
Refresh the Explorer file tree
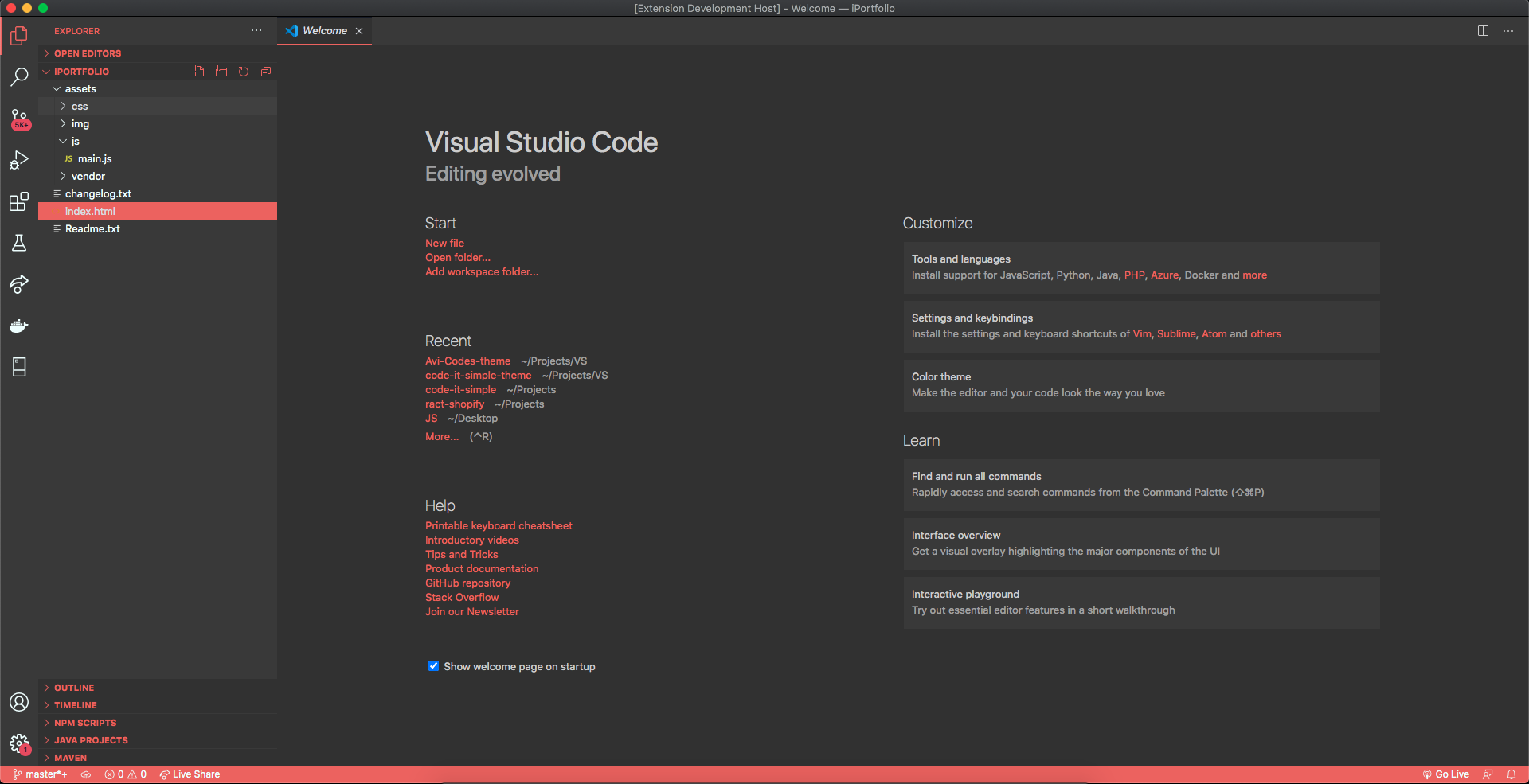coord(244,72)
